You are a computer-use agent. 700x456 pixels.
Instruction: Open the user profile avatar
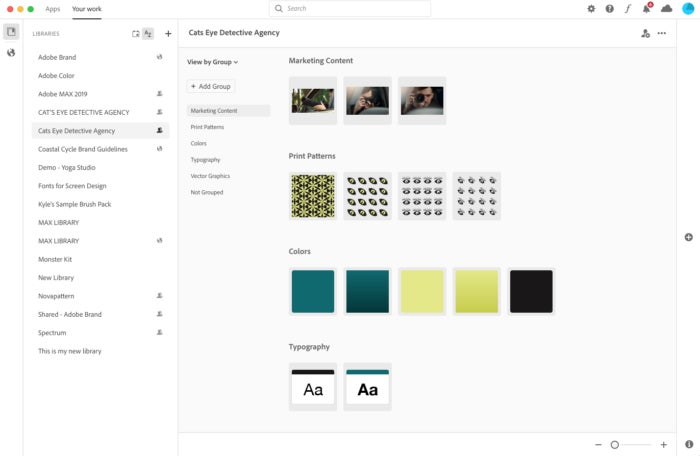(688, 8)
